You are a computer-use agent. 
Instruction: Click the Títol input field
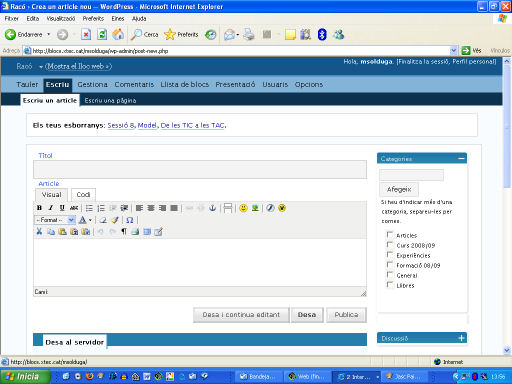(200, 169)
